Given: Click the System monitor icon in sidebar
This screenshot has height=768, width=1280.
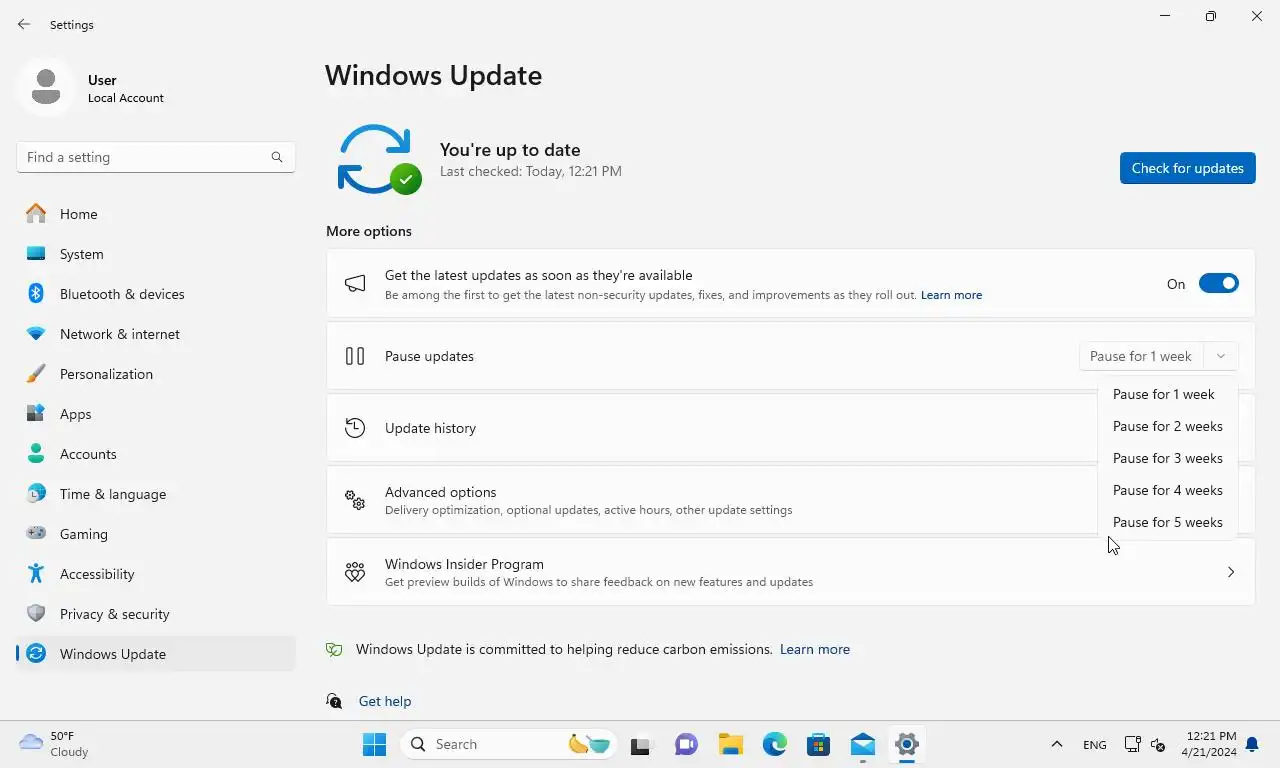Looking at the screenshot, I should coord(36,254).
